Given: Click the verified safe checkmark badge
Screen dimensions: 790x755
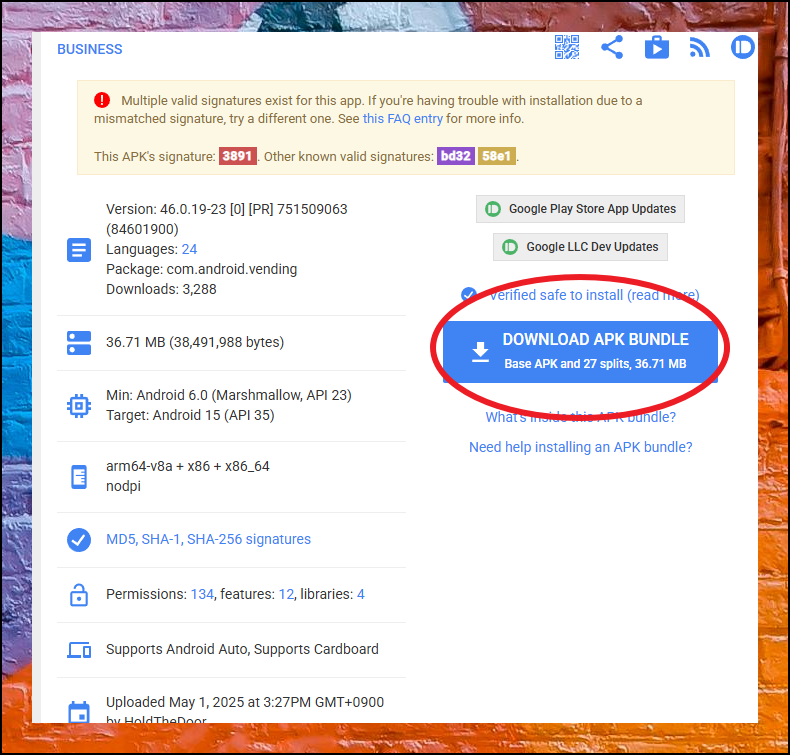Looking at the screenshot, I should (469, 295).
